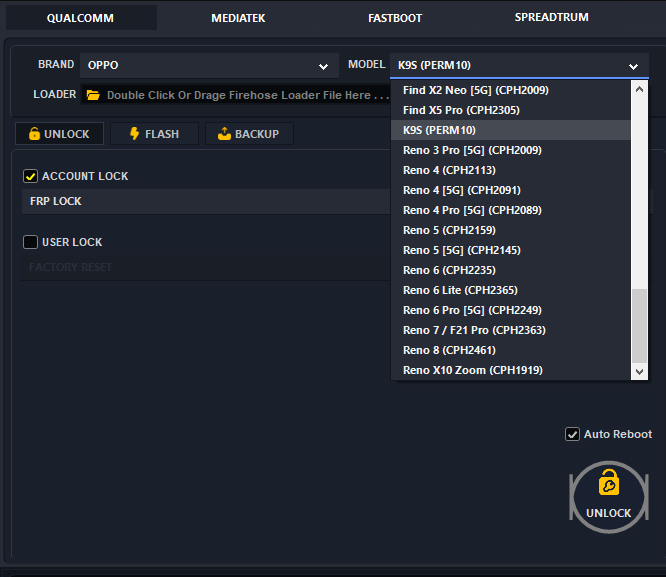Open the FLASH section button

click(153, 134)
